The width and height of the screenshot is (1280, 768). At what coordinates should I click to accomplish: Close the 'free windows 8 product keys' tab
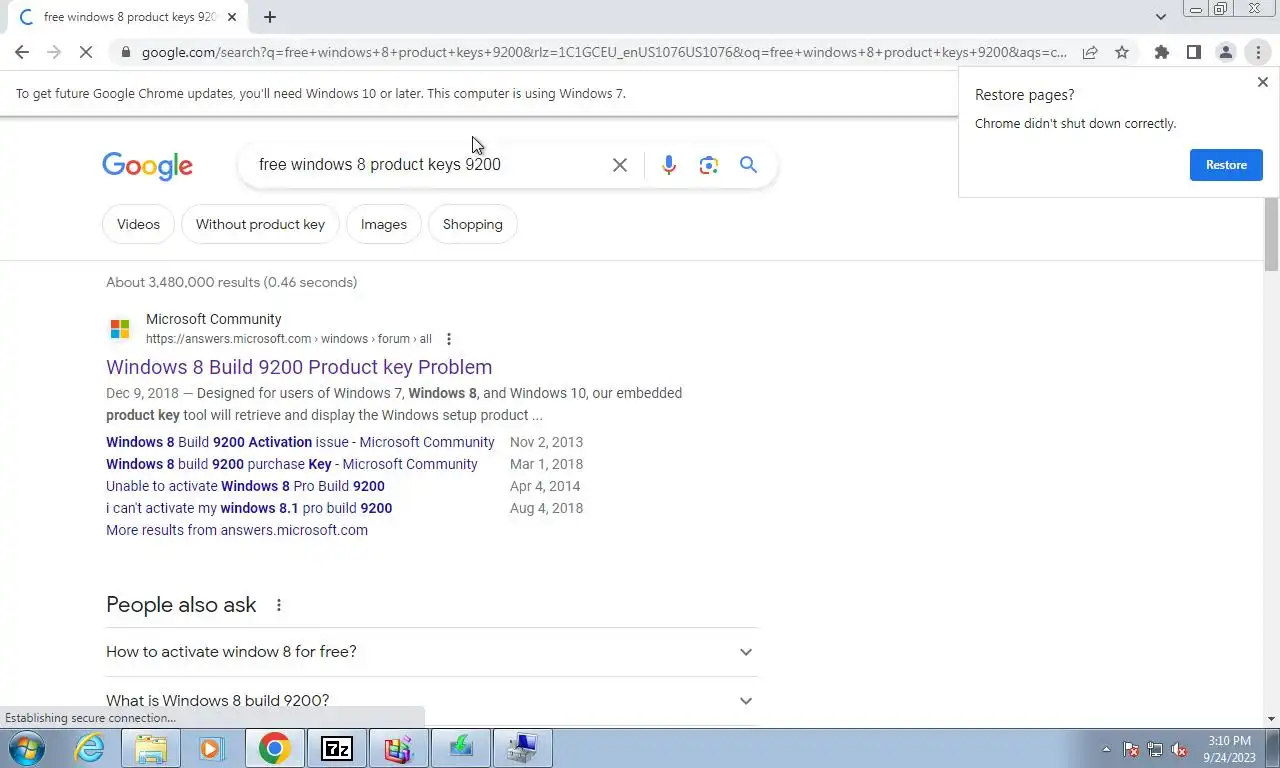[232, 17]
